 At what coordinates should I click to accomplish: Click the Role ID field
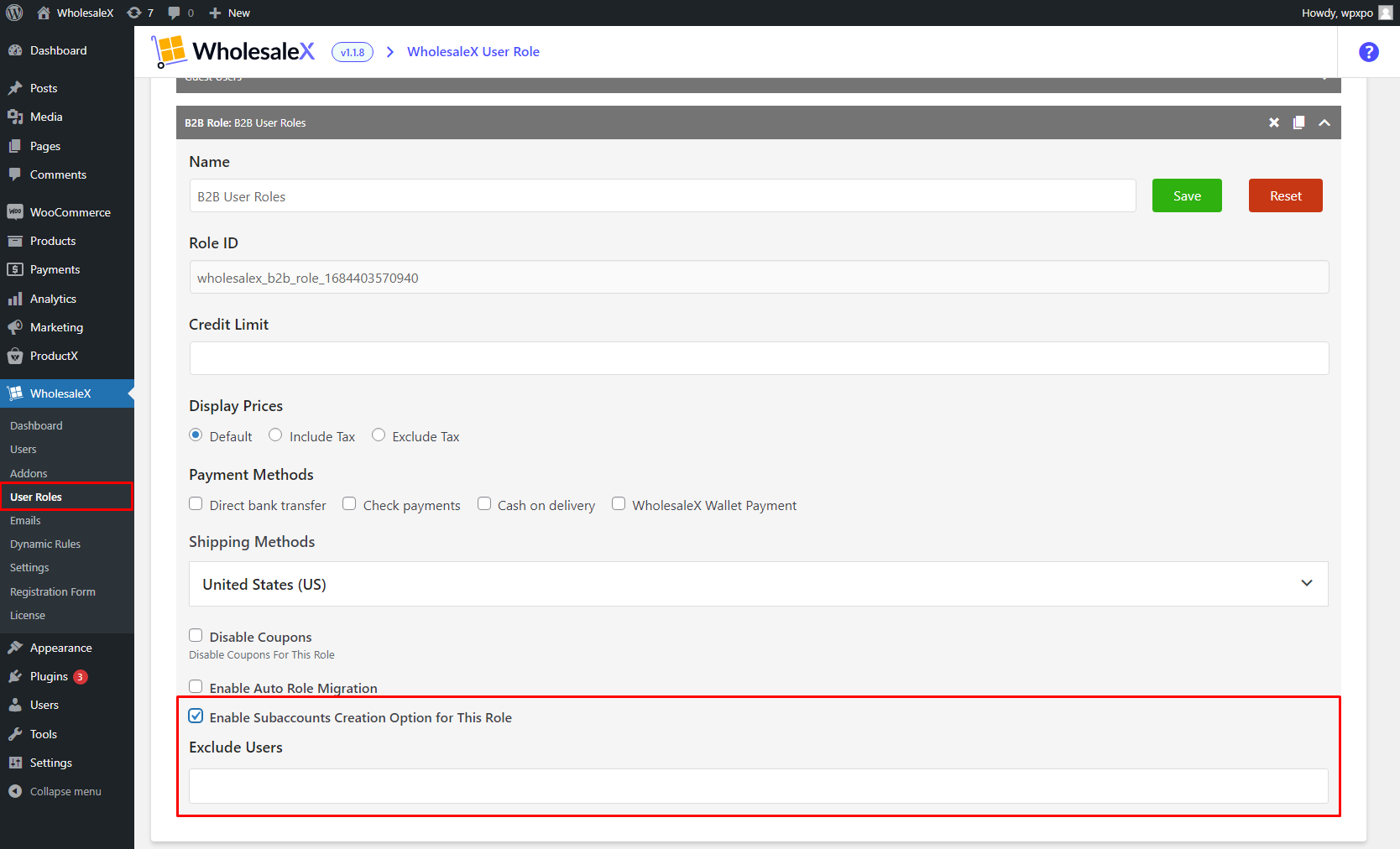pos(759,277)
